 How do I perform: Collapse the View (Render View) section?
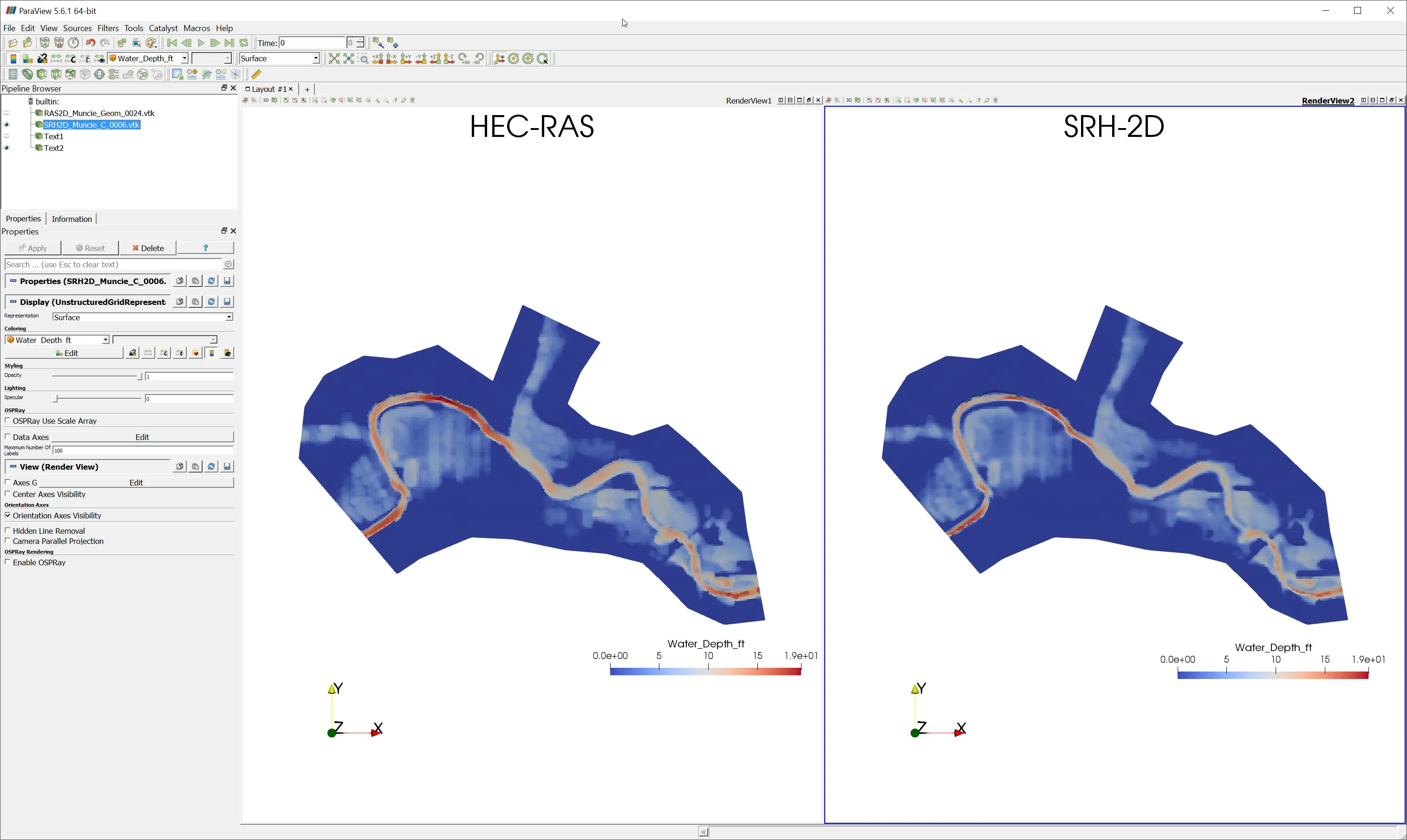coord(13,466)
